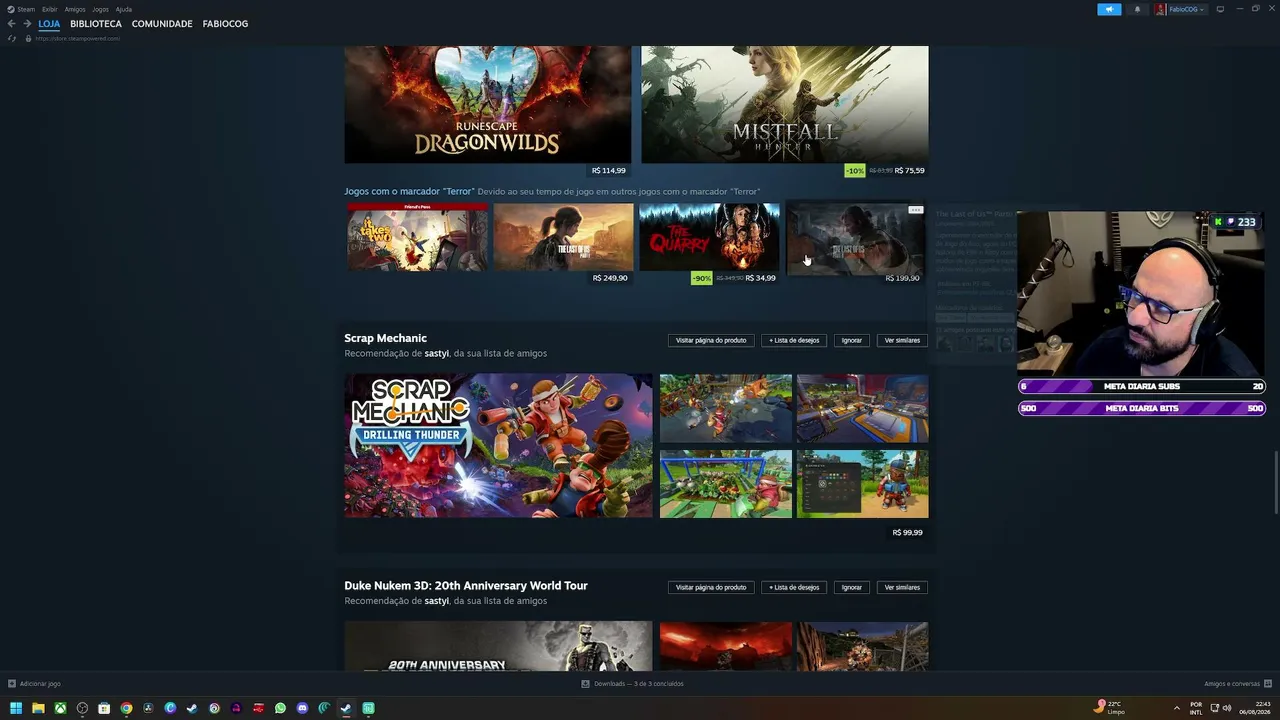The image size is (1280, 720).
Task: Open the Jogos menu
Action: tap(100, 9)
